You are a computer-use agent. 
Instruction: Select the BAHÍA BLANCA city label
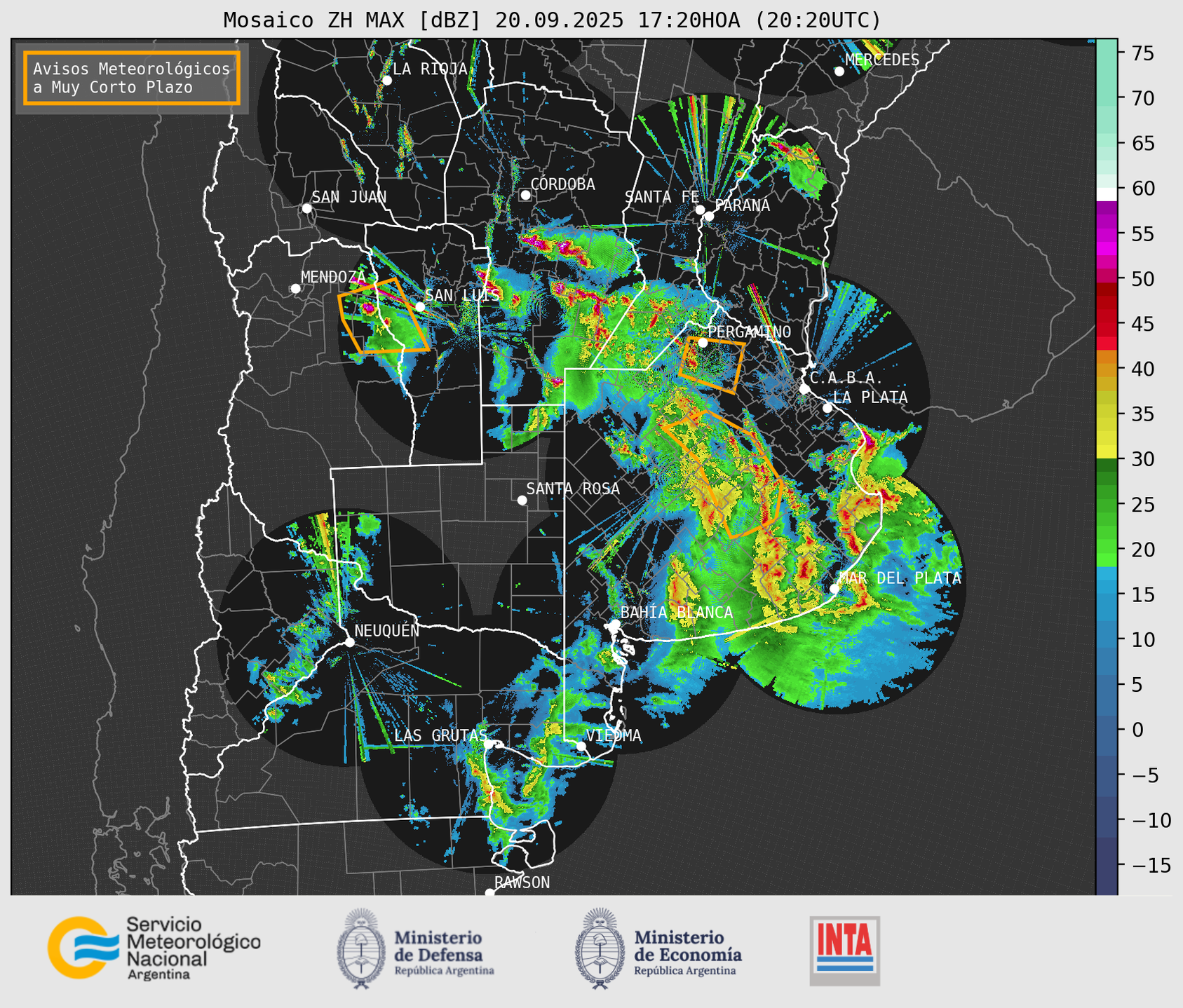677,613
